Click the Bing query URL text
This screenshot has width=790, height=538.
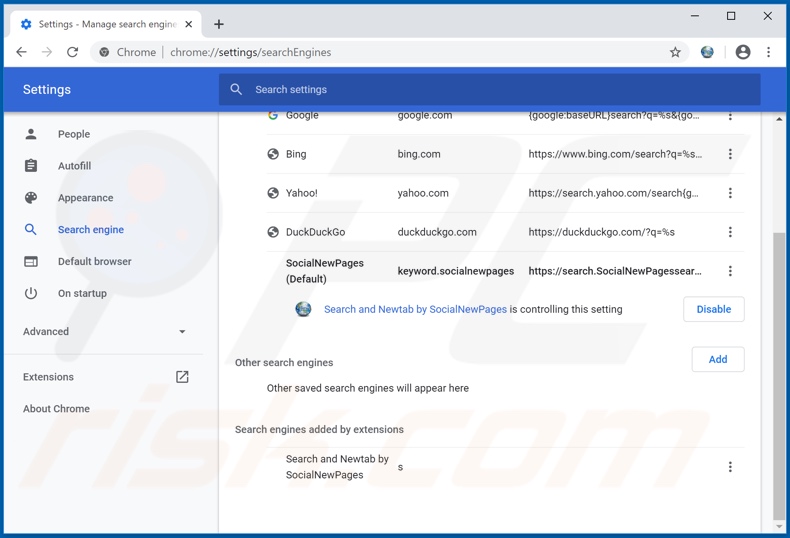coord(615,154)
